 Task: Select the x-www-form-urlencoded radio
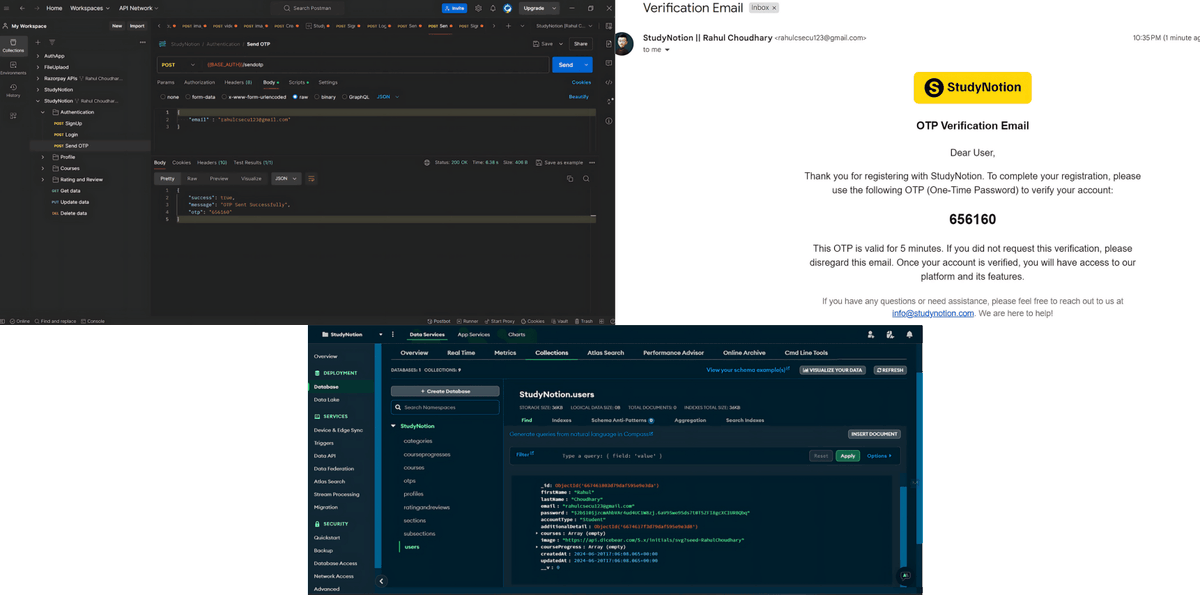tap(224, 97)
